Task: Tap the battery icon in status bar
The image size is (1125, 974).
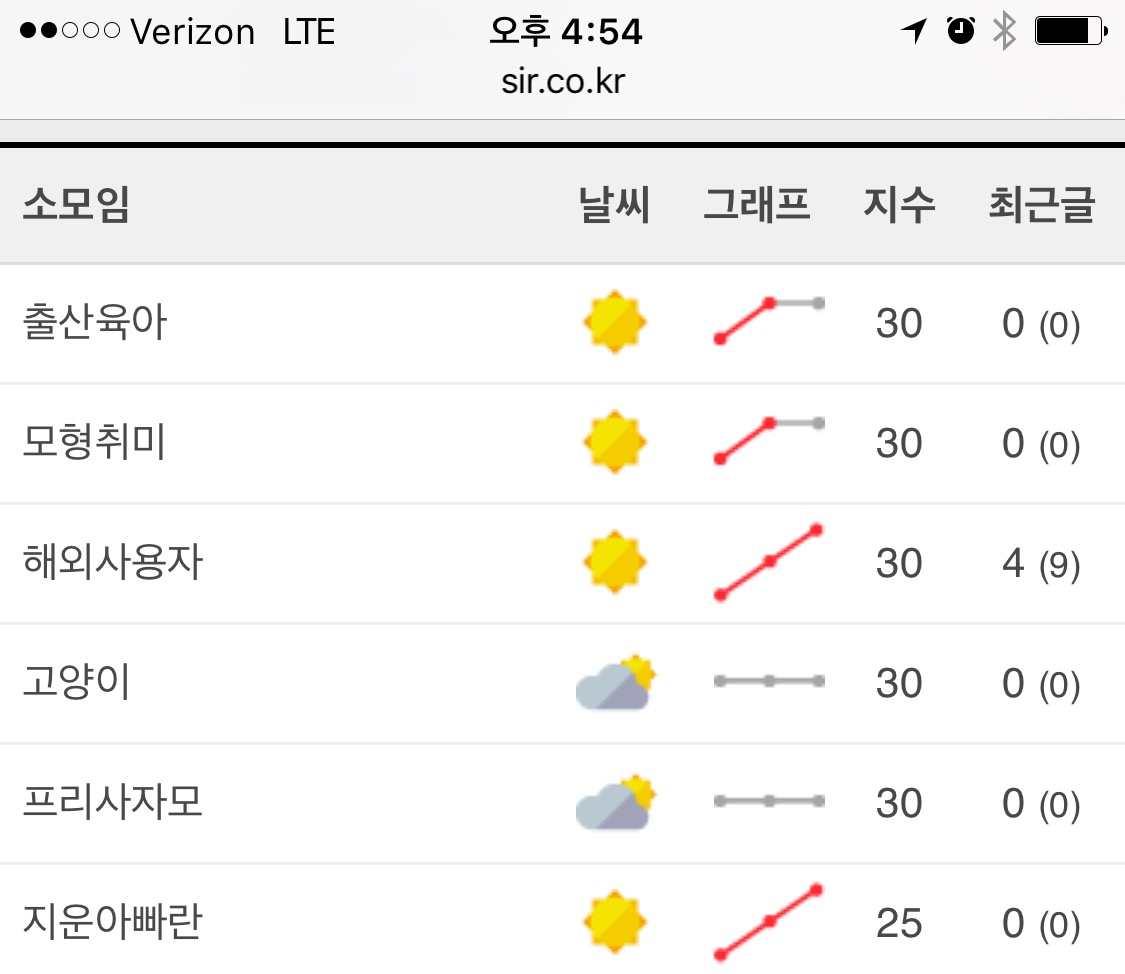Action: (1069, 32)
